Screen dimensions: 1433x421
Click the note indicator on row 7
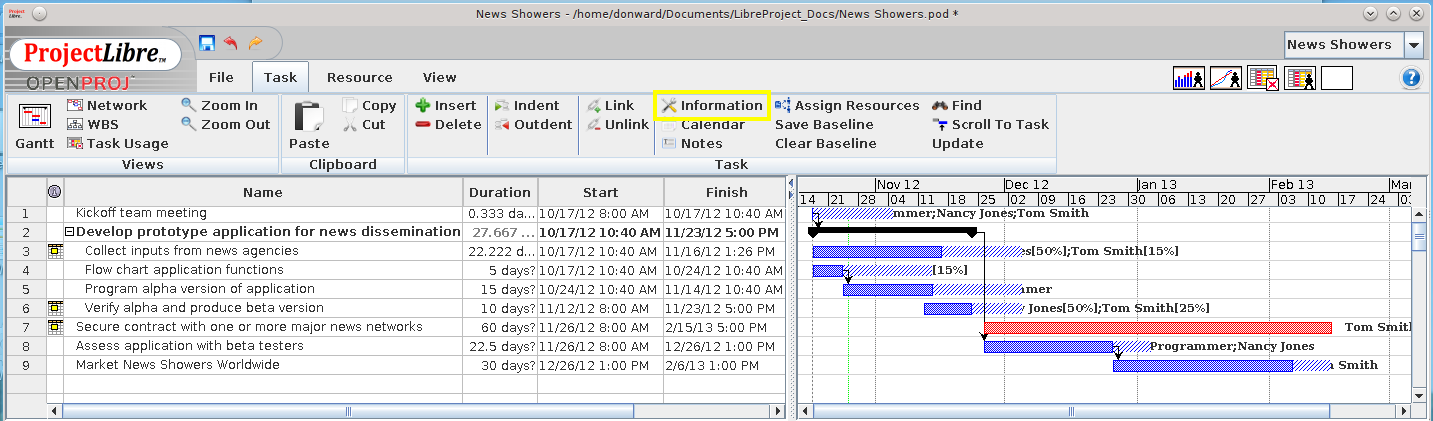click(54, 327)
